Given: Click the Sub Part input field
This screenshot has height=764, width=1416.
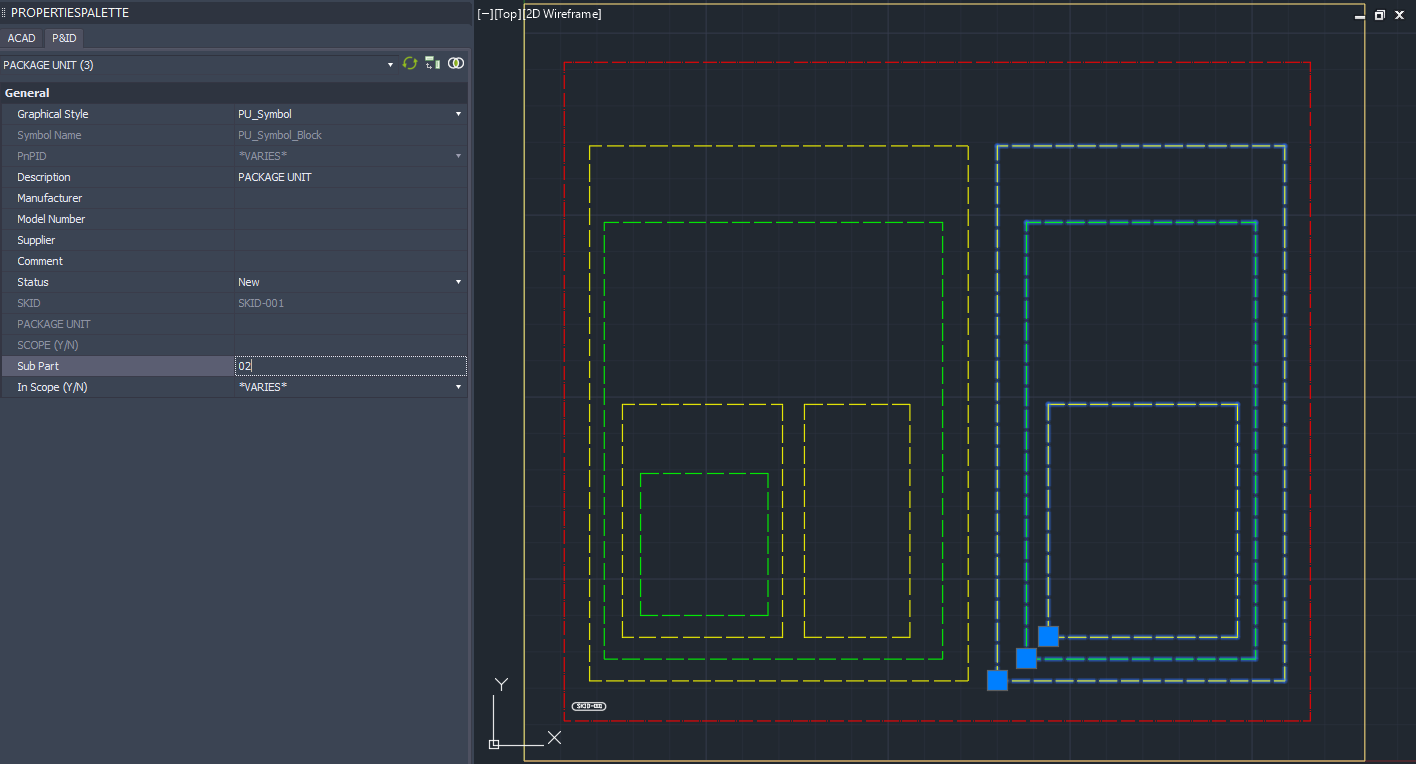Looking at the screenshot, I should point(351,366).
